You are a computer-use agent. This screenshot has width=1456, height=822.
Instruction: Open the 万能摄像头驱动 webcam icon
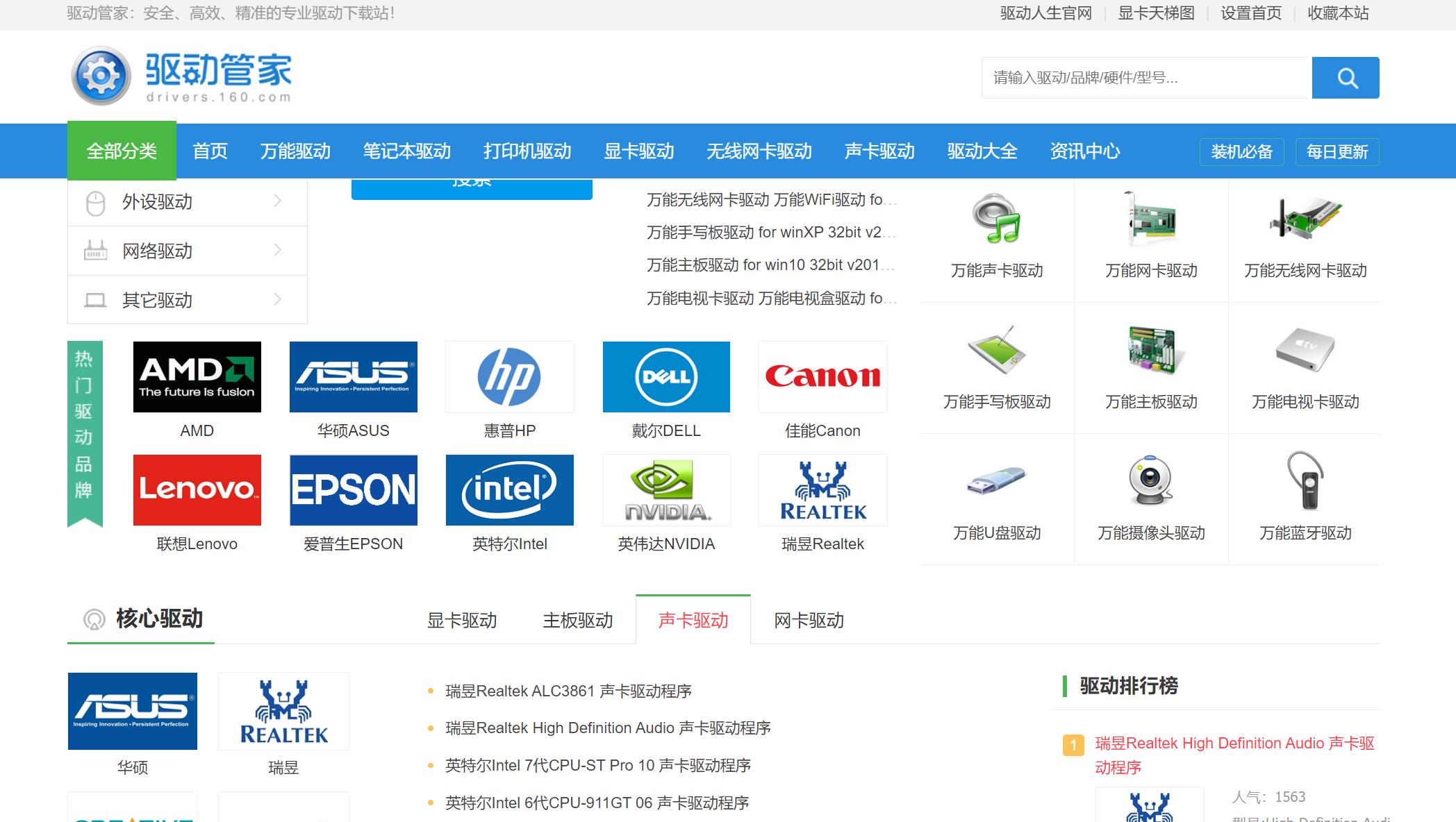coord(1150,480)
